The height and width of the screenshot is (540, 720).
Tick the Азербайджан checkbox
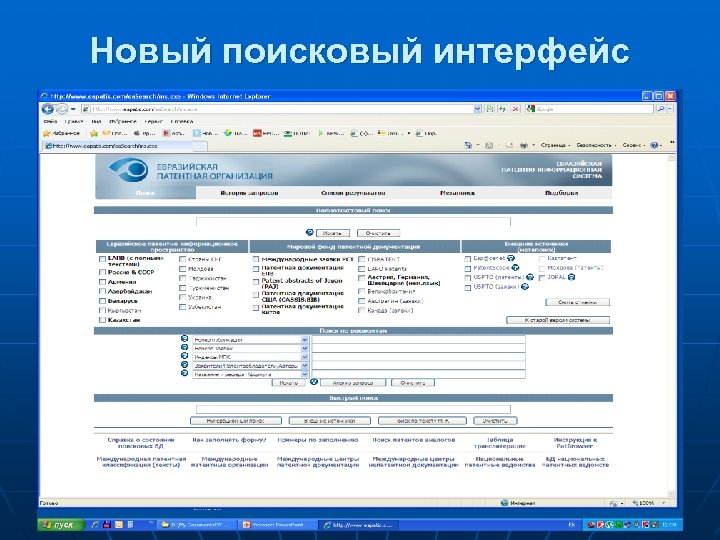click(102, 292)
